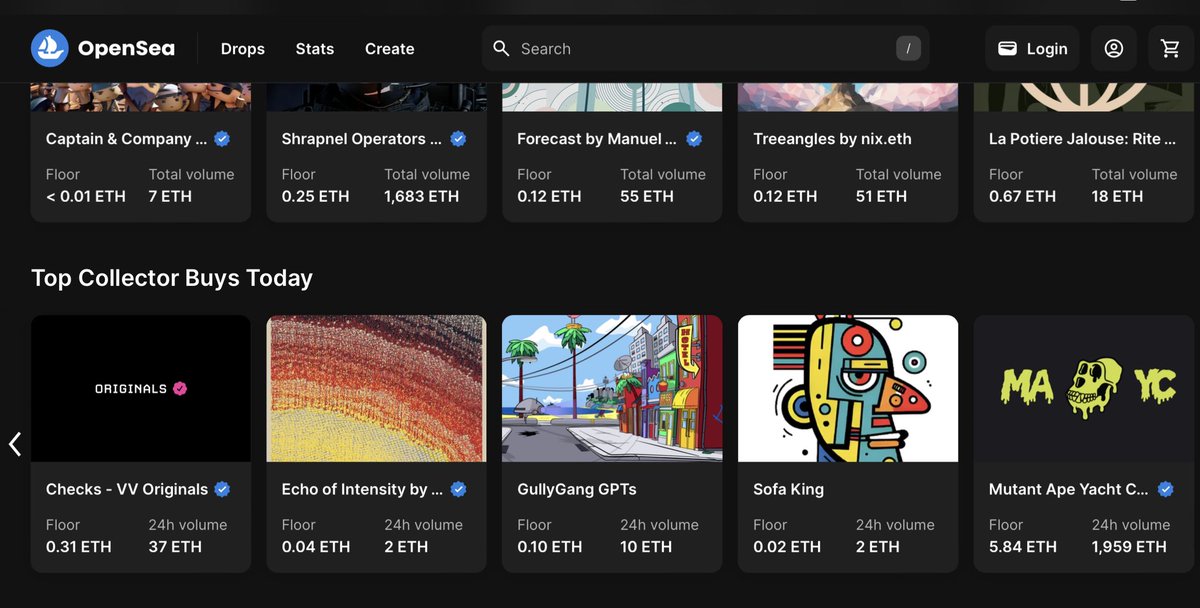Open the Drops page
This screenshot has width=1200, height=608.
tap(243, 49)
